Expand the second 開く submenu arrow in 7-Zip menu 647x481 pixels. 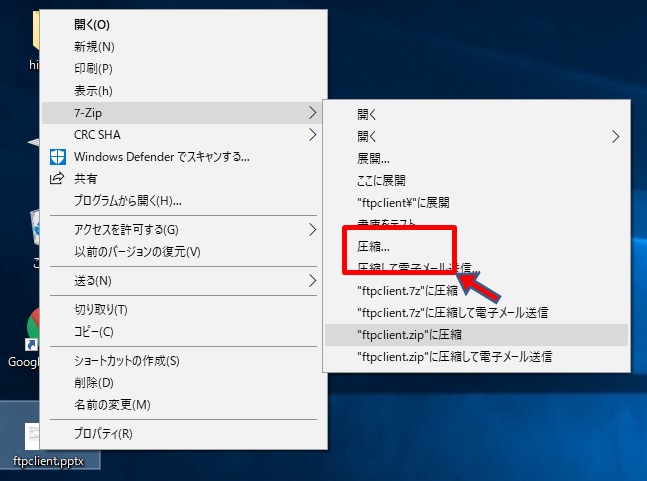pos(616,137)
